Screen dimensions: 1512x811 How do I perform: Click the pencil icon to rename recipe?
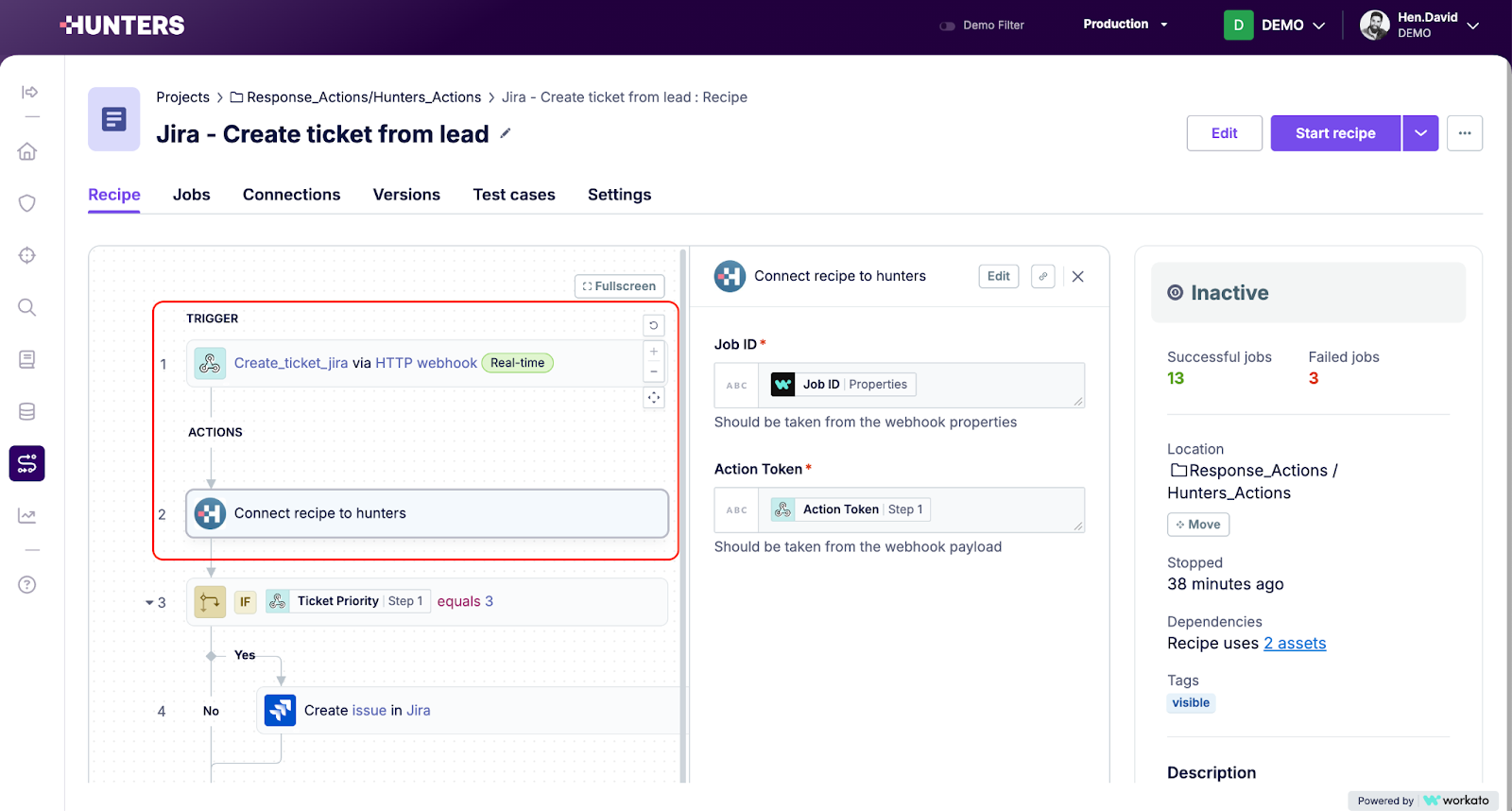pos(506,133)
